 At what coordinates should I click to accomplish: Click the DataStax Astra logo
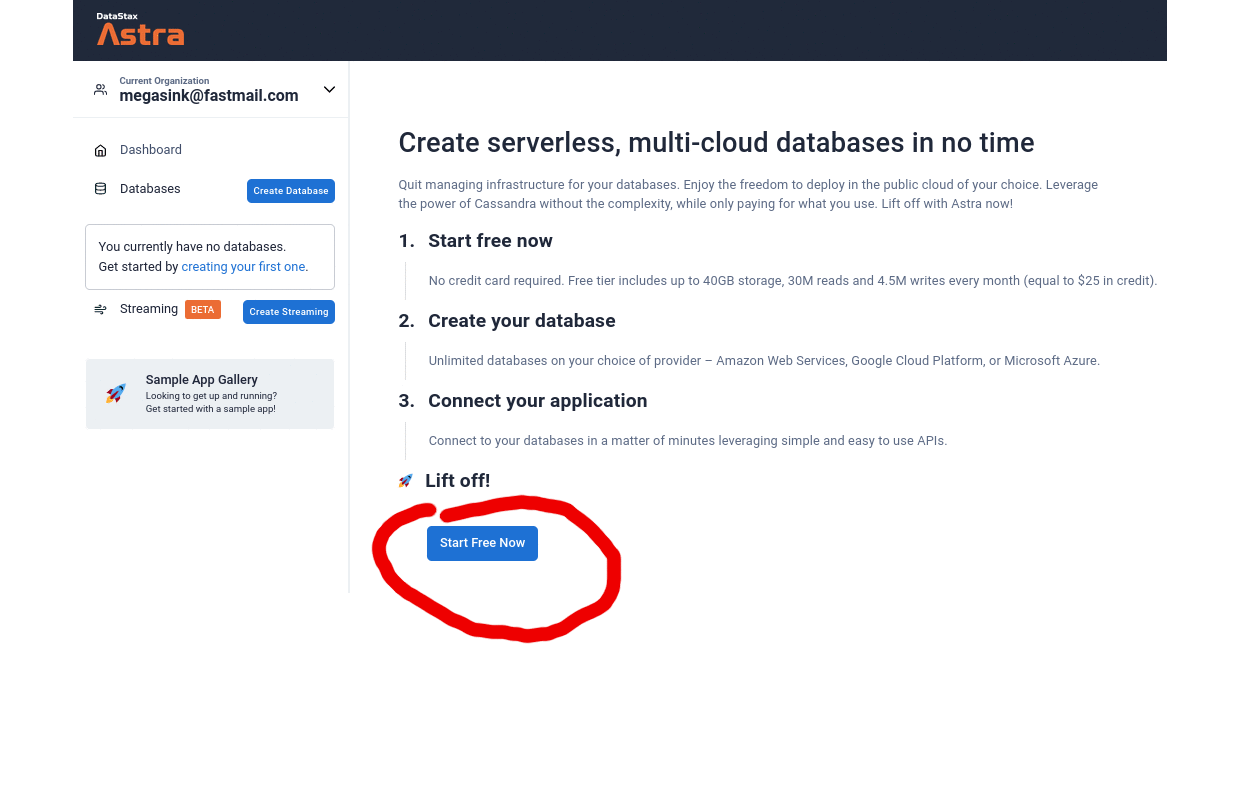pos(140,29)
